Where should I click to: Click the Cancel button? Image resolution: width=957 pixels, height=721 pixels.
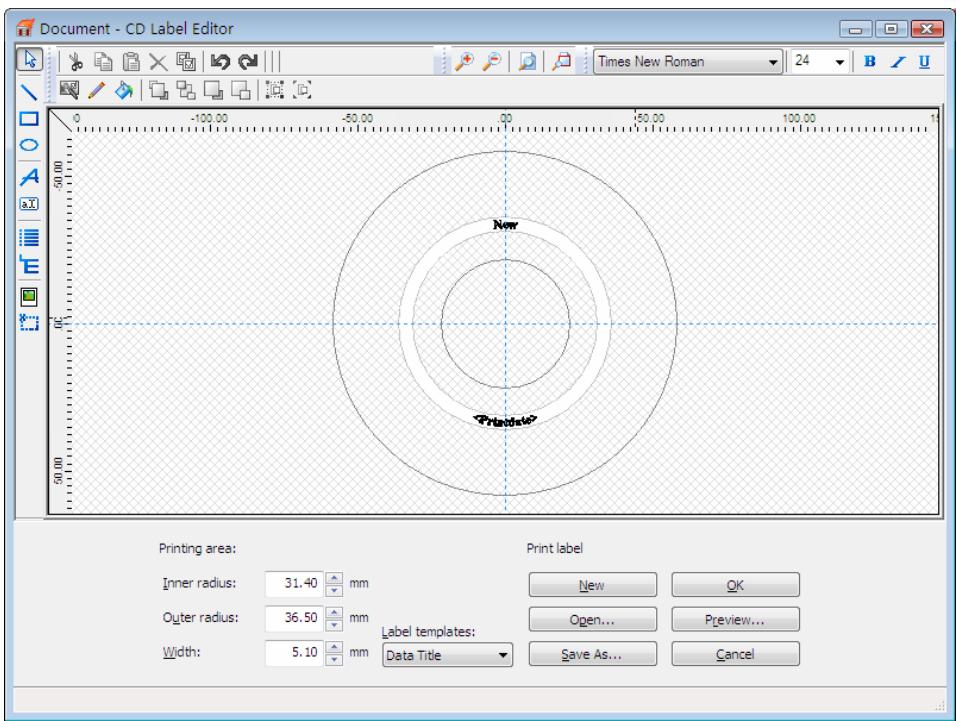click(x=735, y=654)
